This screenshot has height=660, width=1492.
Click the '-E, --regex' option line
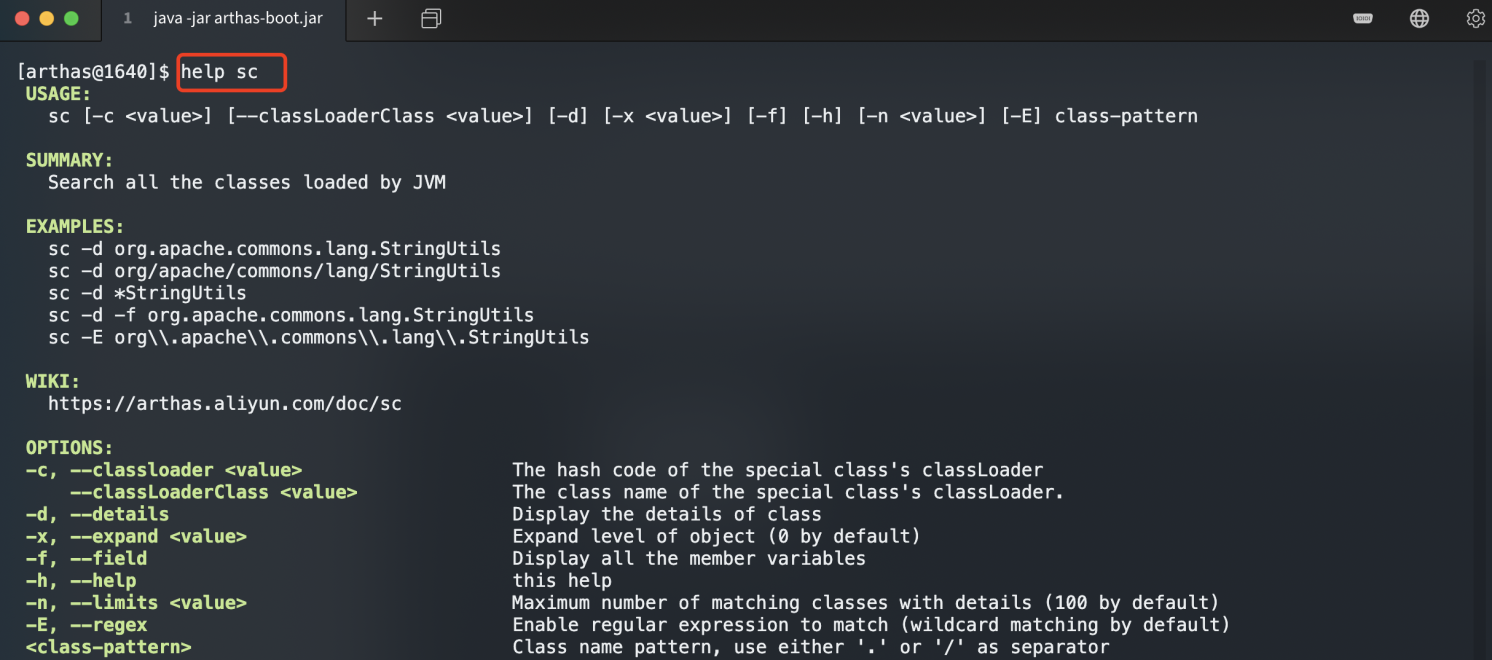86,625
